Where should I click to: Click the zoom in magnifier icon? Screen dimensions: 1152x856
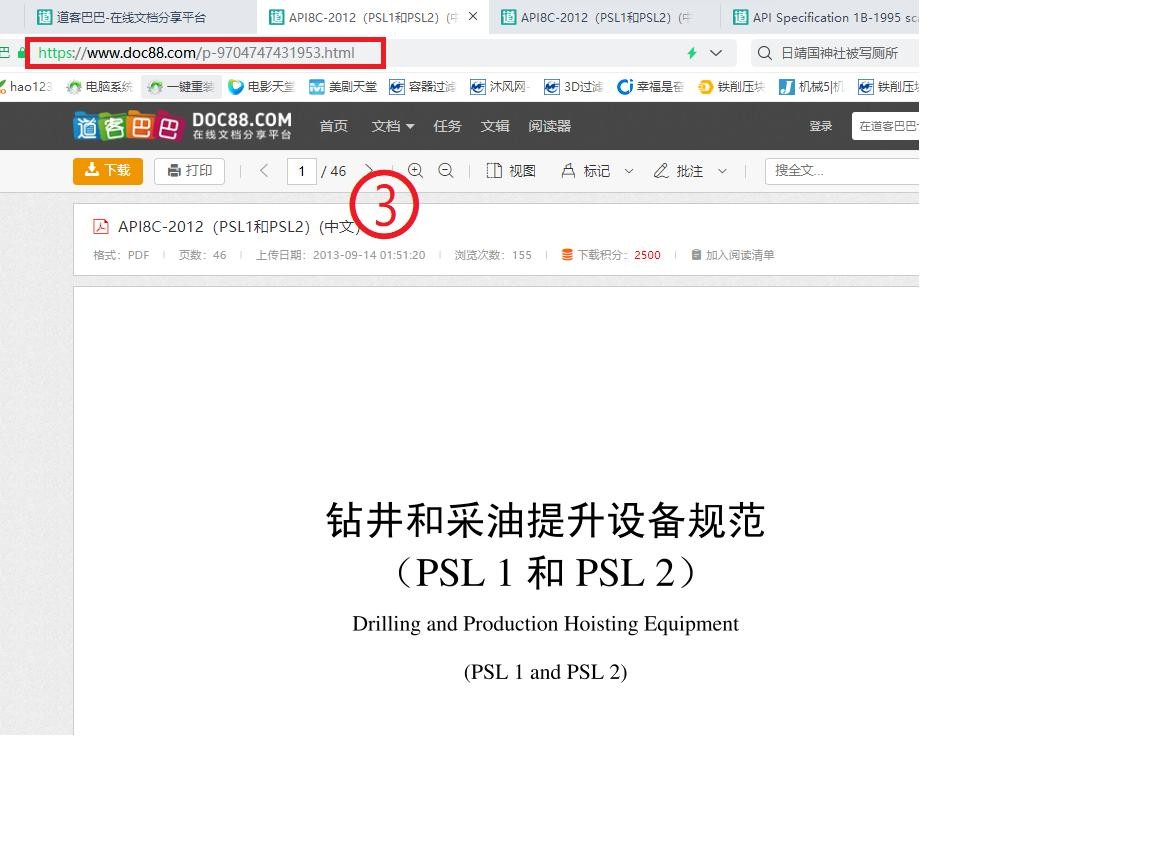point(416,171)
